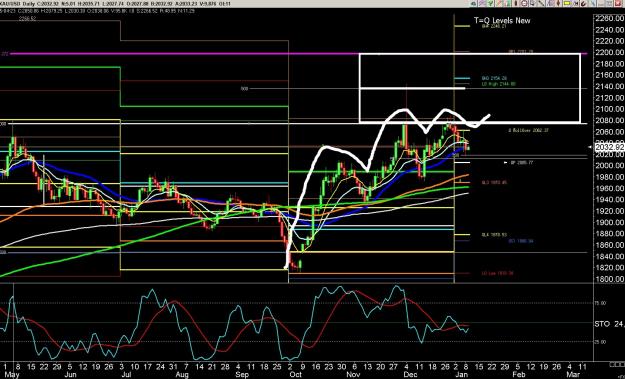The image size is (625, 379).
Task: Click the Rollover 2062 level label
Action: (x=529, y=130)
